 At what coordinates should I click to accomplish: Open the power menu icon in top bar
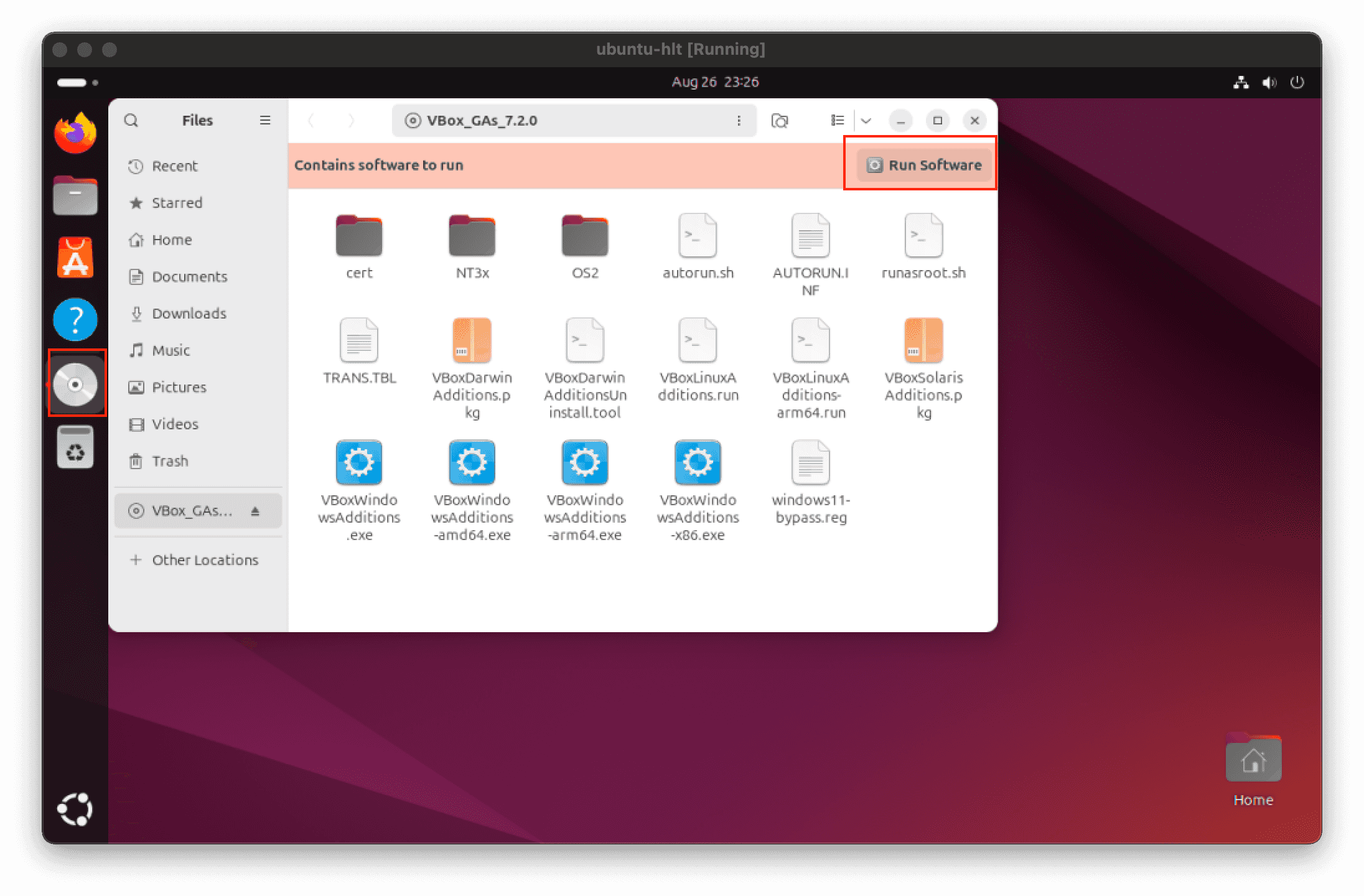[1297, 82]
